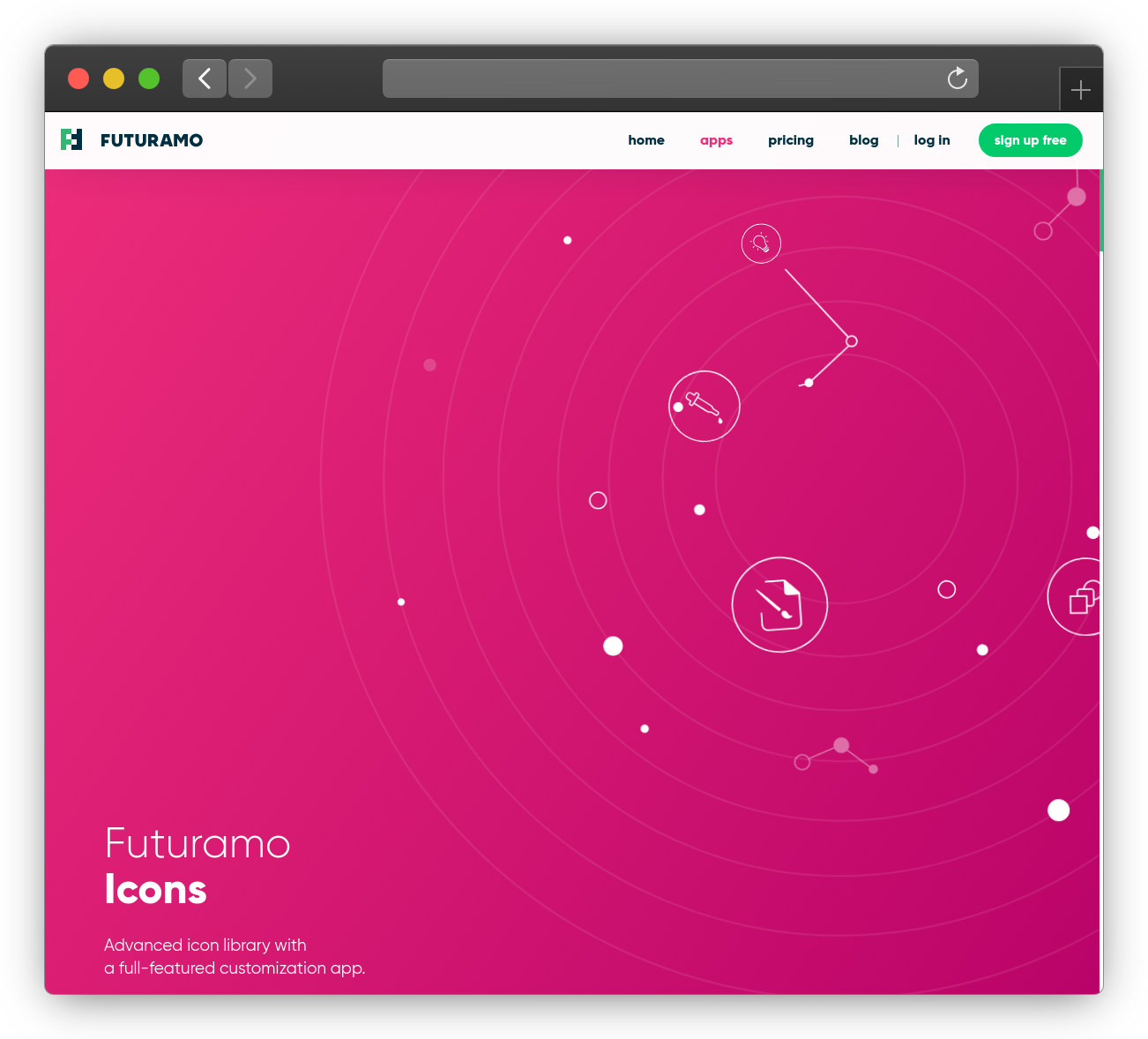Screen dimensions: 1148x1039
Task: Click the paintbrush on paper icon
Action: [x=779, y=604]
